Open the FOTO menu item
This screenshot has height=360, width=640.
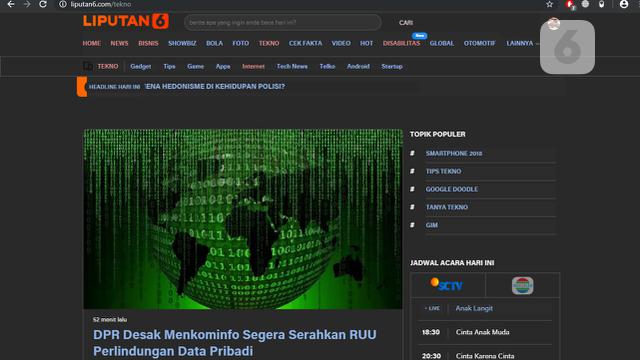click(240, 43)
